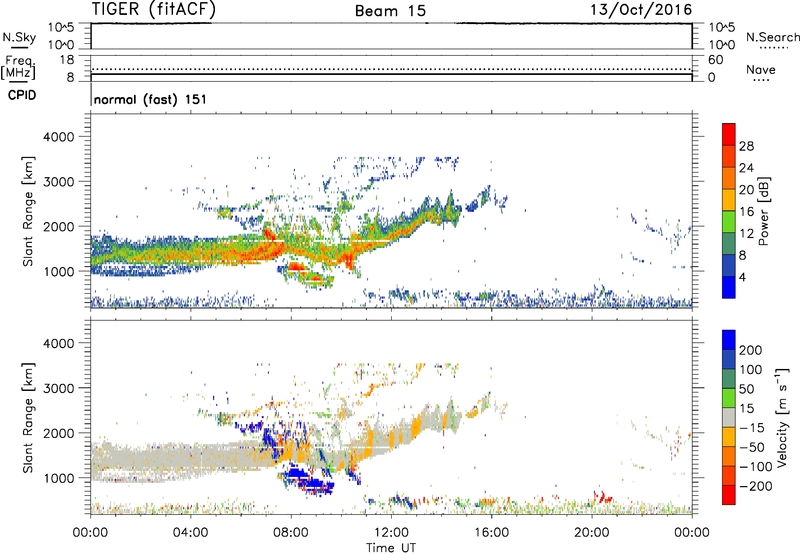Viewport: 800px width, 554px height.
Task: Click the 'Time UT' axis title
Action: 391,548
